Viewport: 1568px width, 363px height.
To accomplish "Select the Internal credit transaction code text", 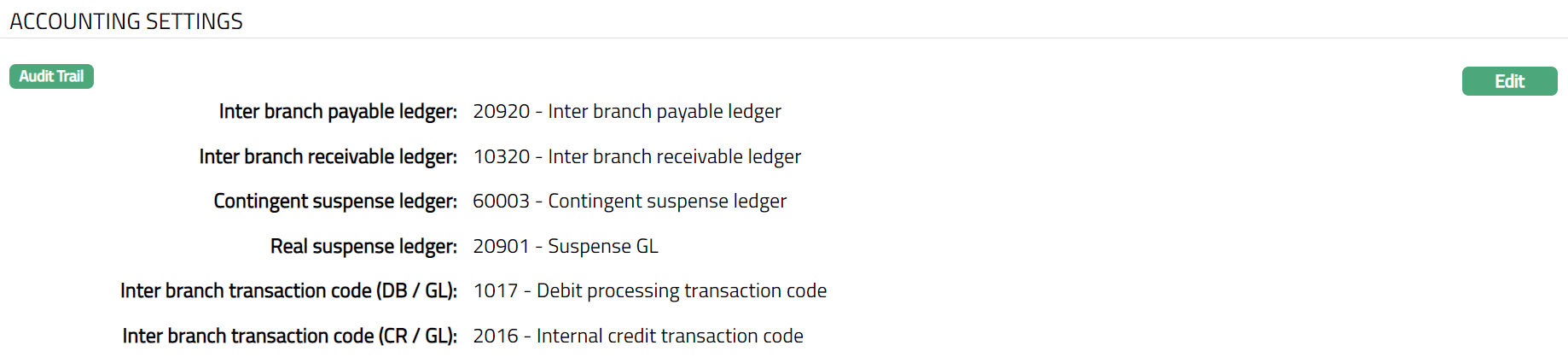I will tap(670, 337).
